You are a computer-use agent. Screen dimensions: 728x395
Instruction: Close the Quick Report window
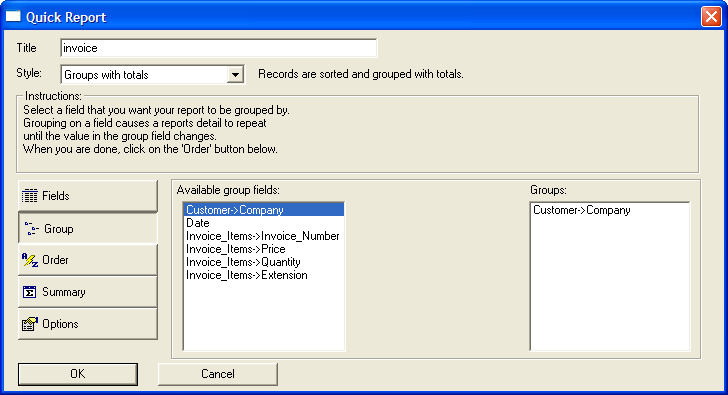(x=711, y=17)
